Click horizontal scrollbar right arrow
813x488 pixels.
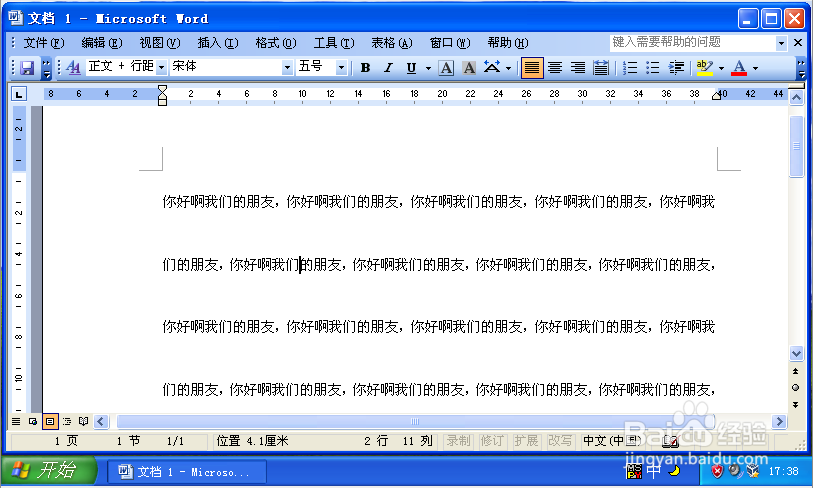point(779,422)
